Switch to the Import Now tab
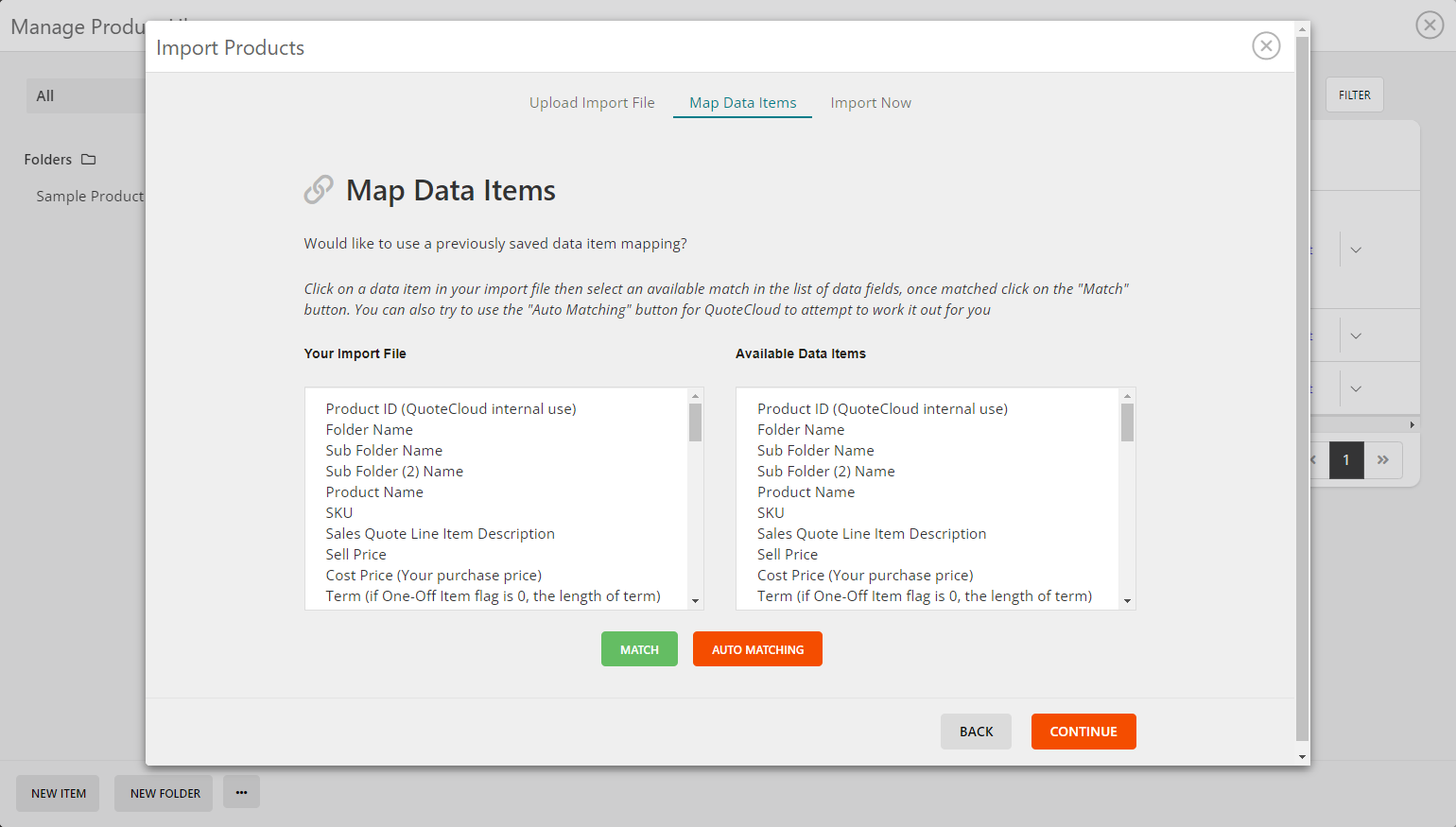Viewport: 1456px width, 827px height. tap(870, 102)
